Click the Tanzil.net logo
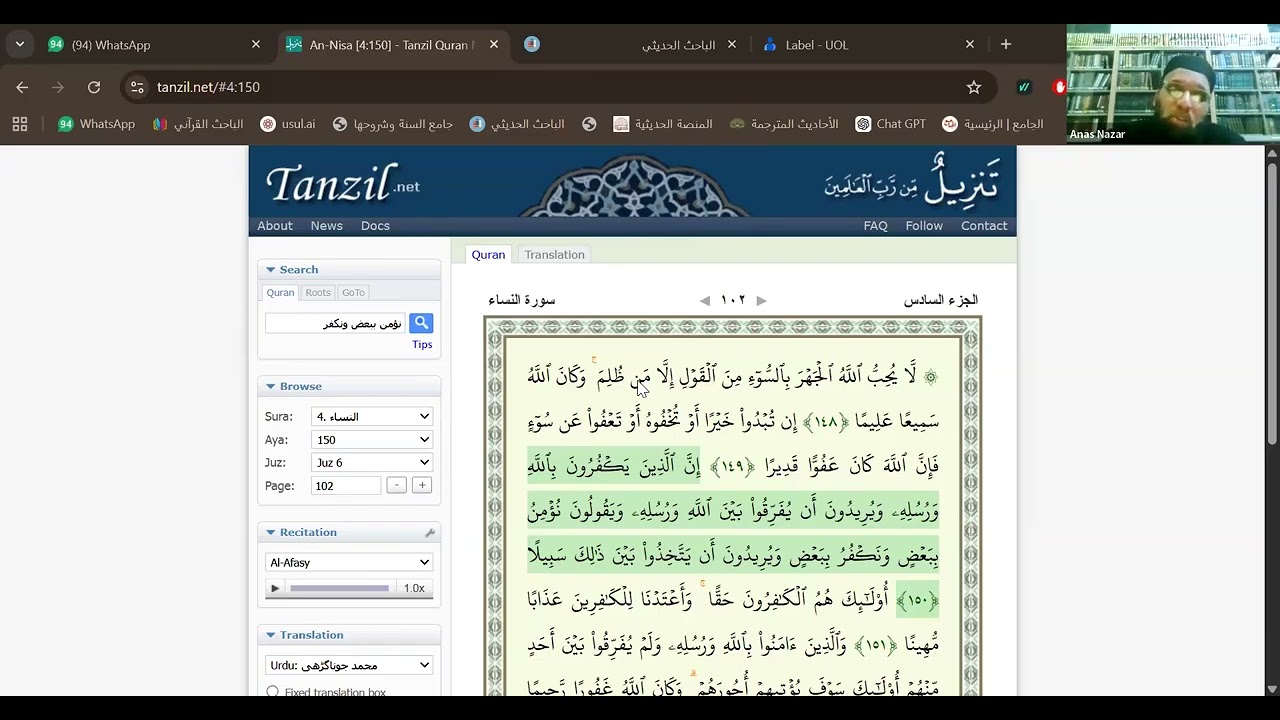Image resolution: width=1280 pixels, height=720 pixels. click(342, 184)
